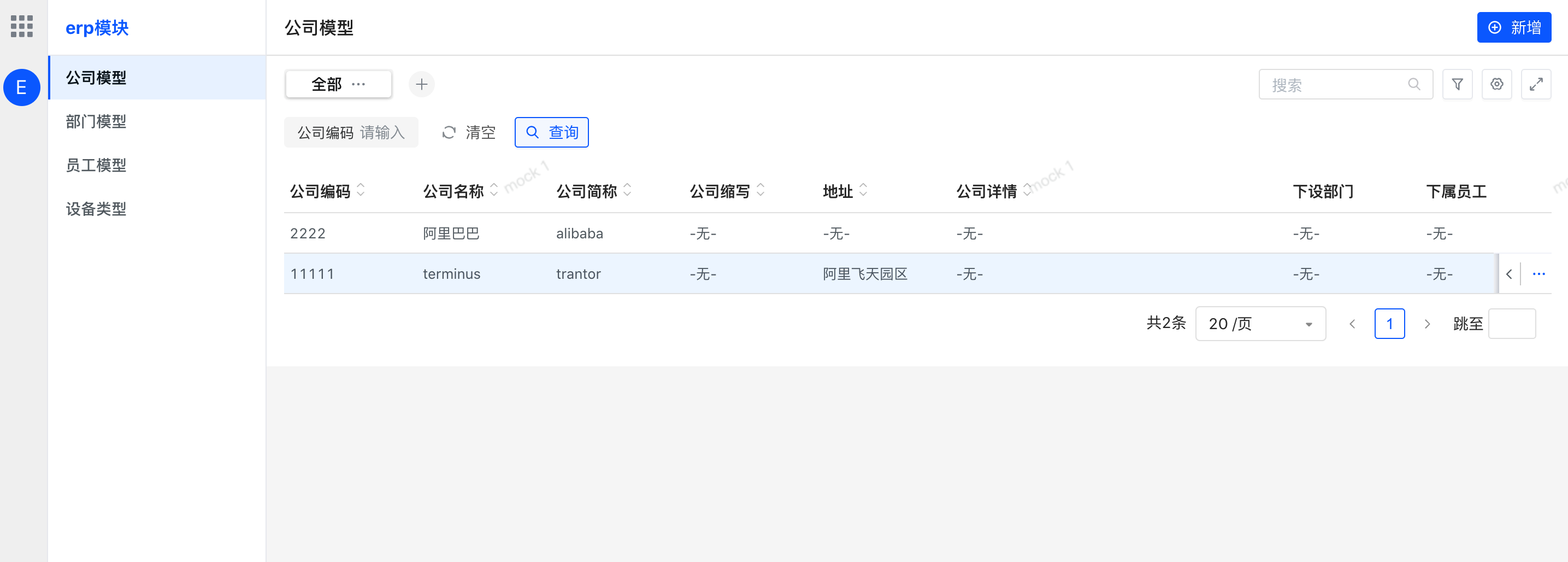Click the 清空 reset button

tap(468, 132)
